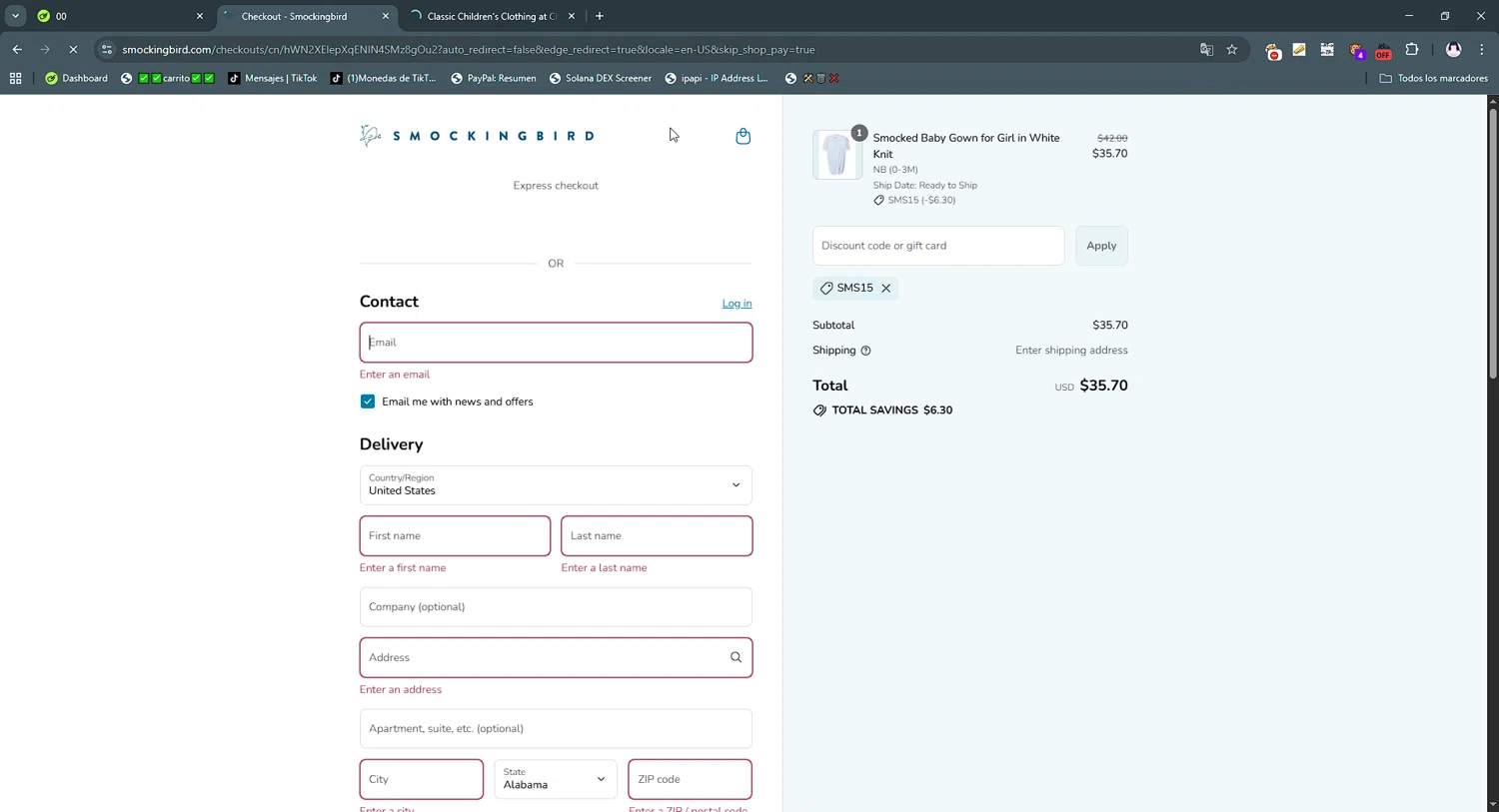Focus the Apartment, suite field

tap(556, 729)
